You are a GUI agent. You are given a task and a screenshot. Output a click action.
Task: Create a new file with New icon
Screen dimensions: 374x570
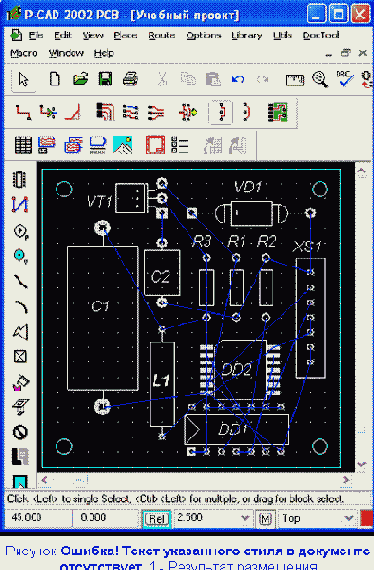pos(55,79)
